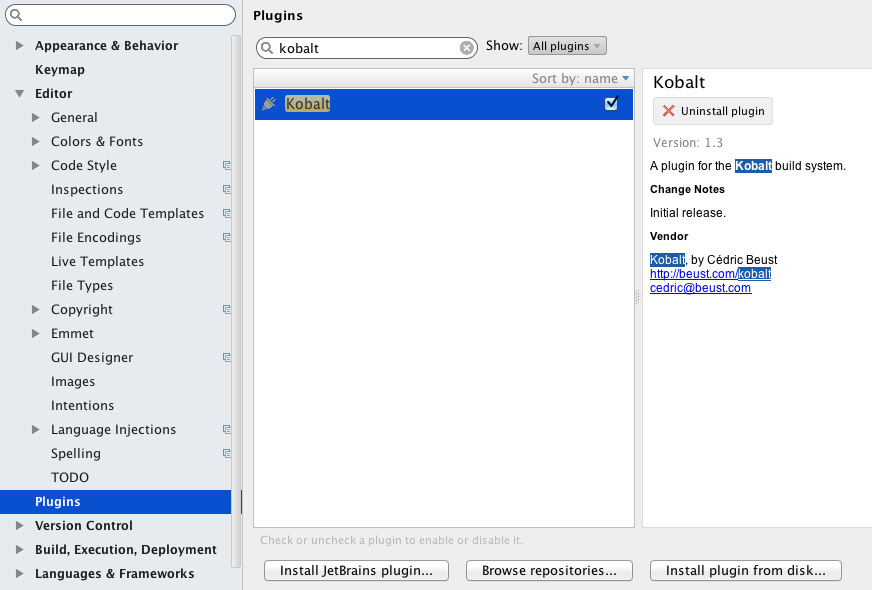Image resolution: width=872 pixels, height=590 pixels.
Task: Click the project-level icon beside Inspections
Action: click(x=227, y=189)
